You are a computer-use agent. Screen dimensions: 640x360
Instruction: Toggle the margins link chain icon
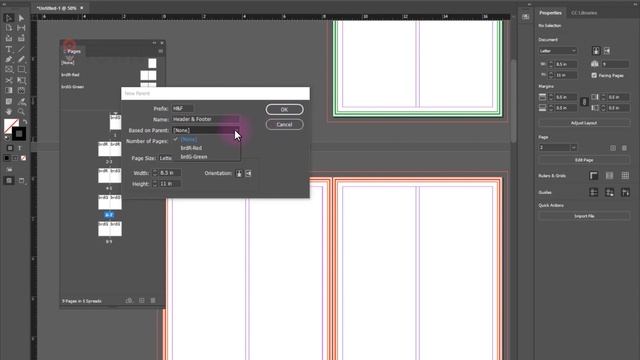point(584,102)
